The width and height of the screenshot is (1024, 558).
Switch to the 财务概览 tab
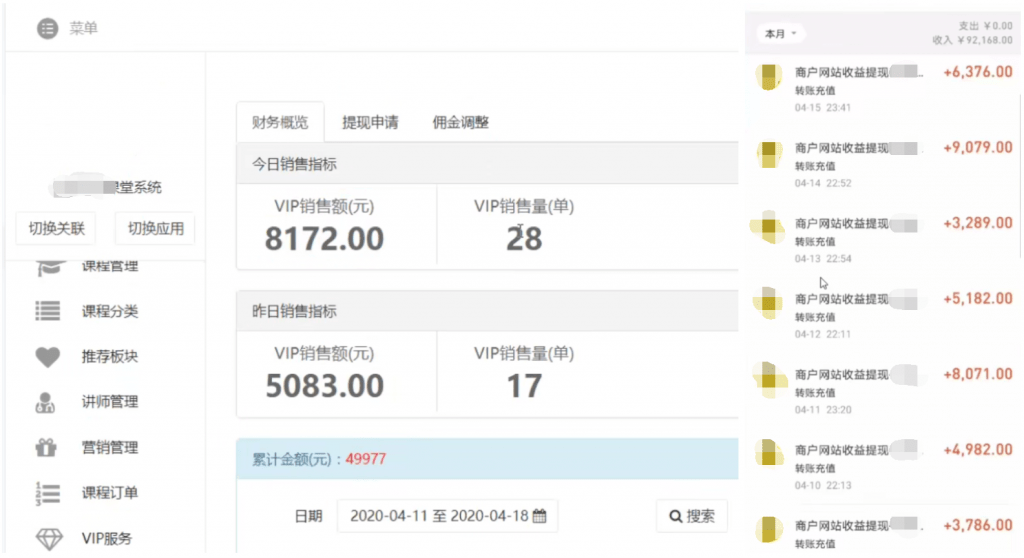(x=280, y=123)
